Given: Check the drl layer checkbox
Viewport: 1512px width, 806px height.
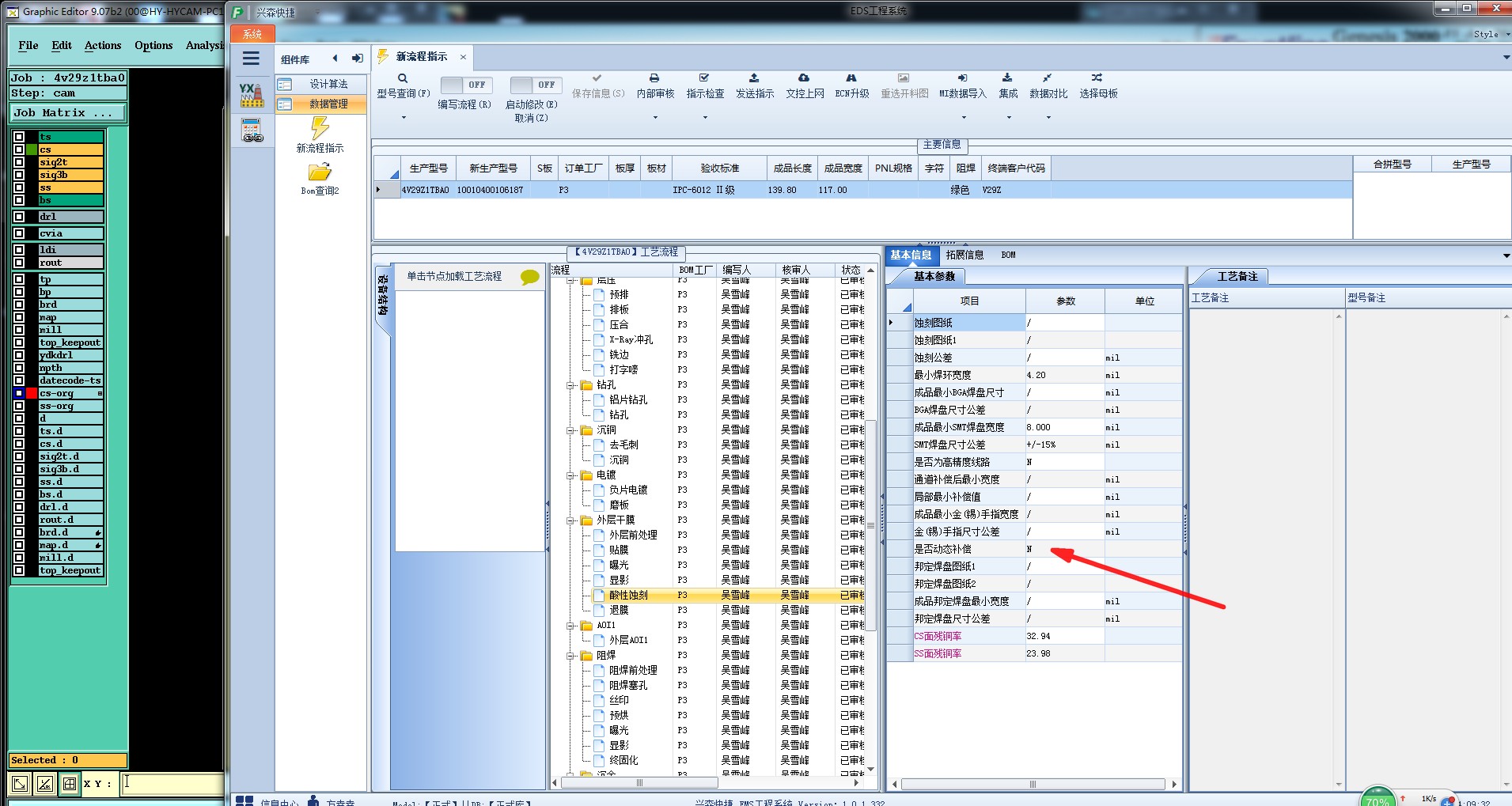Looking at the screenshot, I should click(19, 217).
